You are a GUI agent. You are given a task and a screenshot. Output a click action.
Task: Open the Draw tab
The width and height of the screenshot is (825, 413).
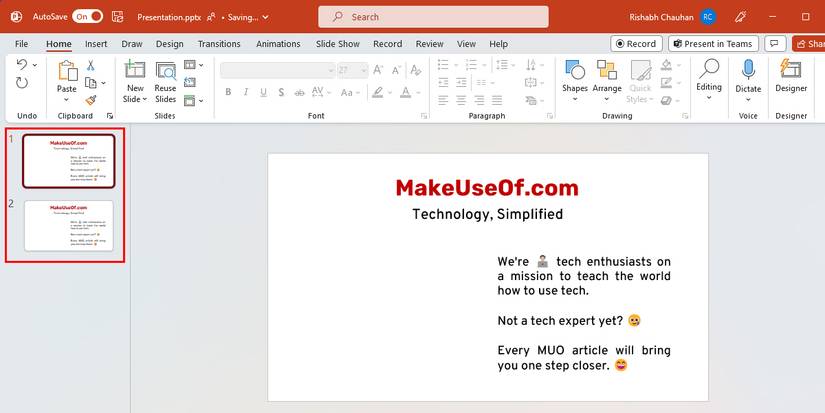[x=132, y=44]
